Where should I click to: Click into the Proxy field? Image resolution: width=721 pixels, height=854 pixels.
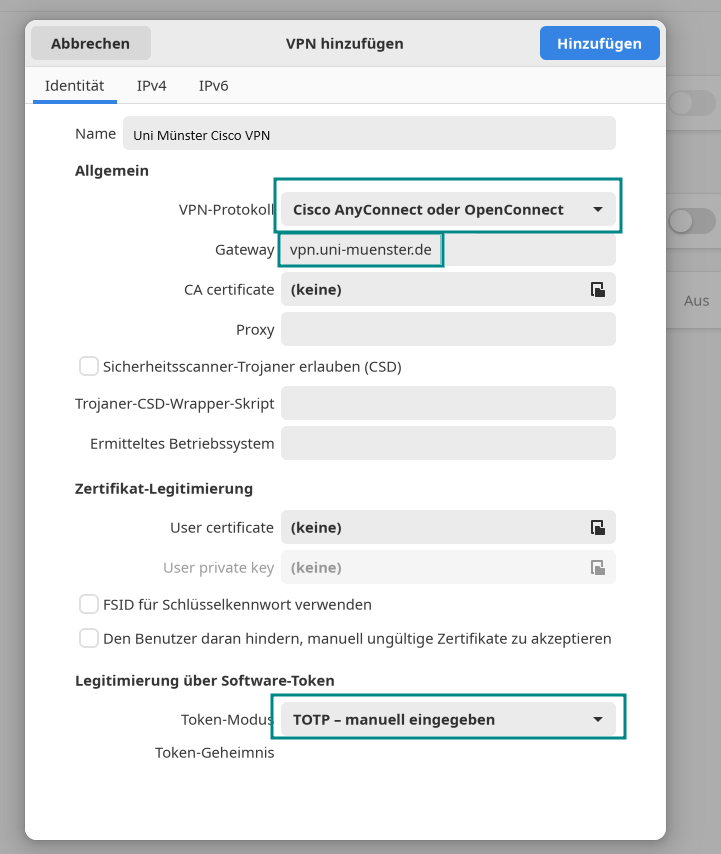click(x=448, y=329)
